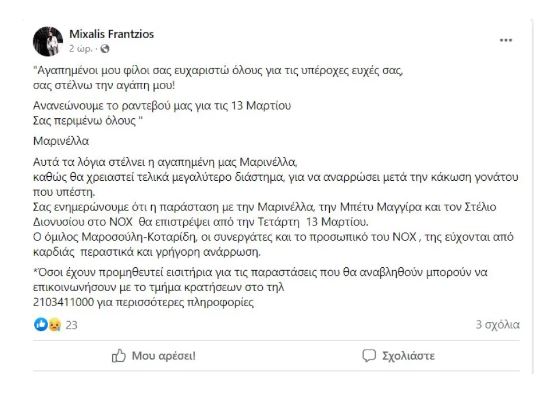Open the "2 ώρ." post timestamp
Screen dimensions: 553x404
tap(80, 49)
